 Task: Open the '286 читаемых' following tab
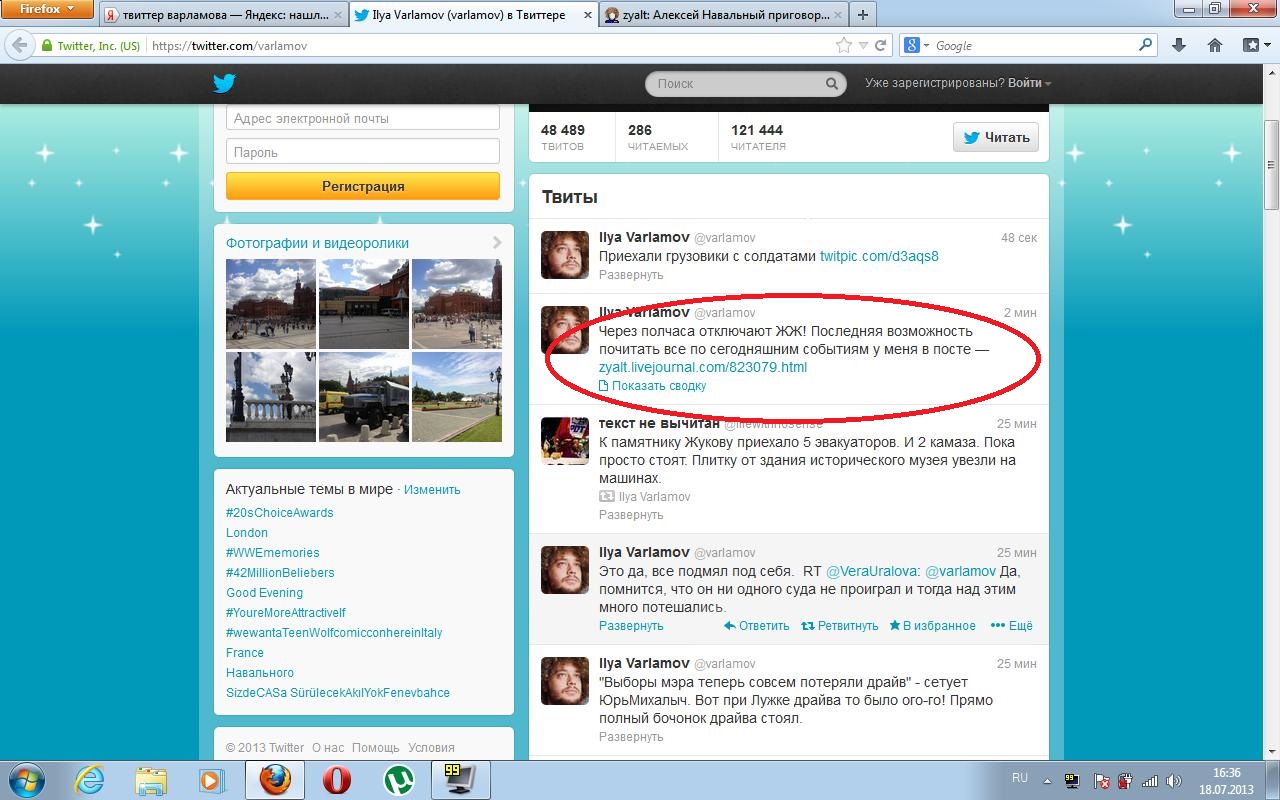(x=658, y=138)
